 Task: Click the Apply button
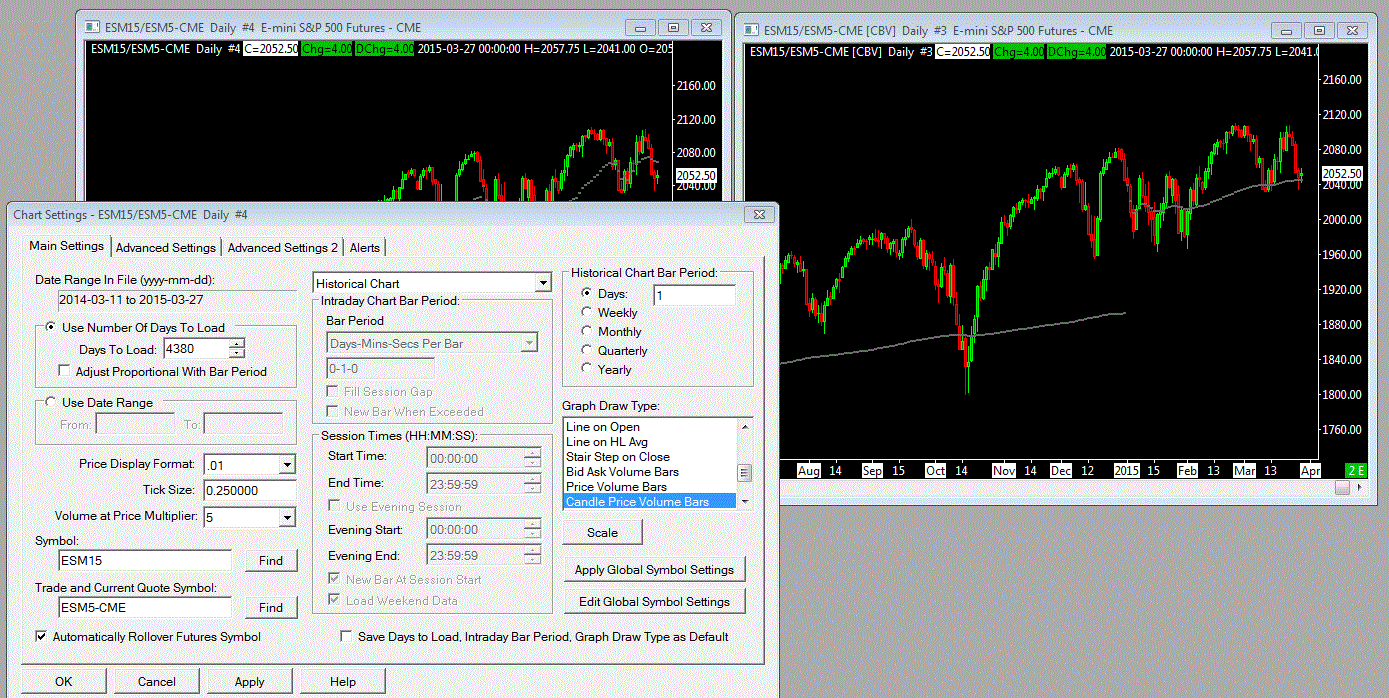(249, 682)
